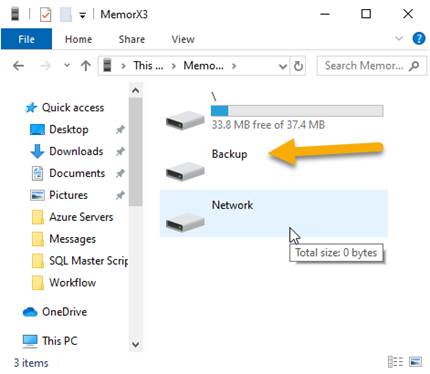Screen dimensions: 430x374
Task: Go up one folder level arrow
Action: coord(86,66)
